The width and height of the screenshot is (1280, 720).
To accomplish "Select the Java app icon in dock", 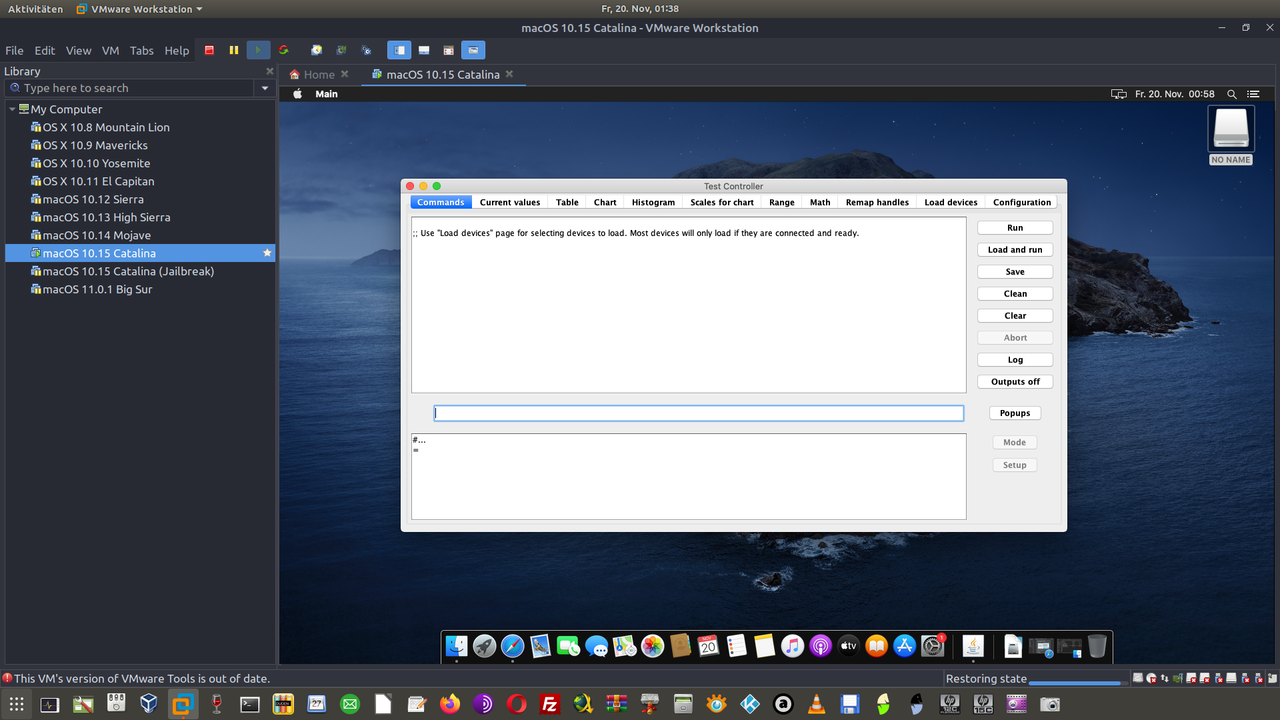I will 974,647.
